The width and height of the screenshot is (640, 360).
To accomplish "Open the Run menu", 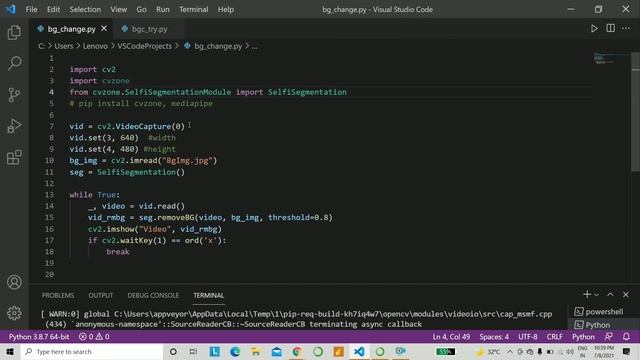I will 162,9.
